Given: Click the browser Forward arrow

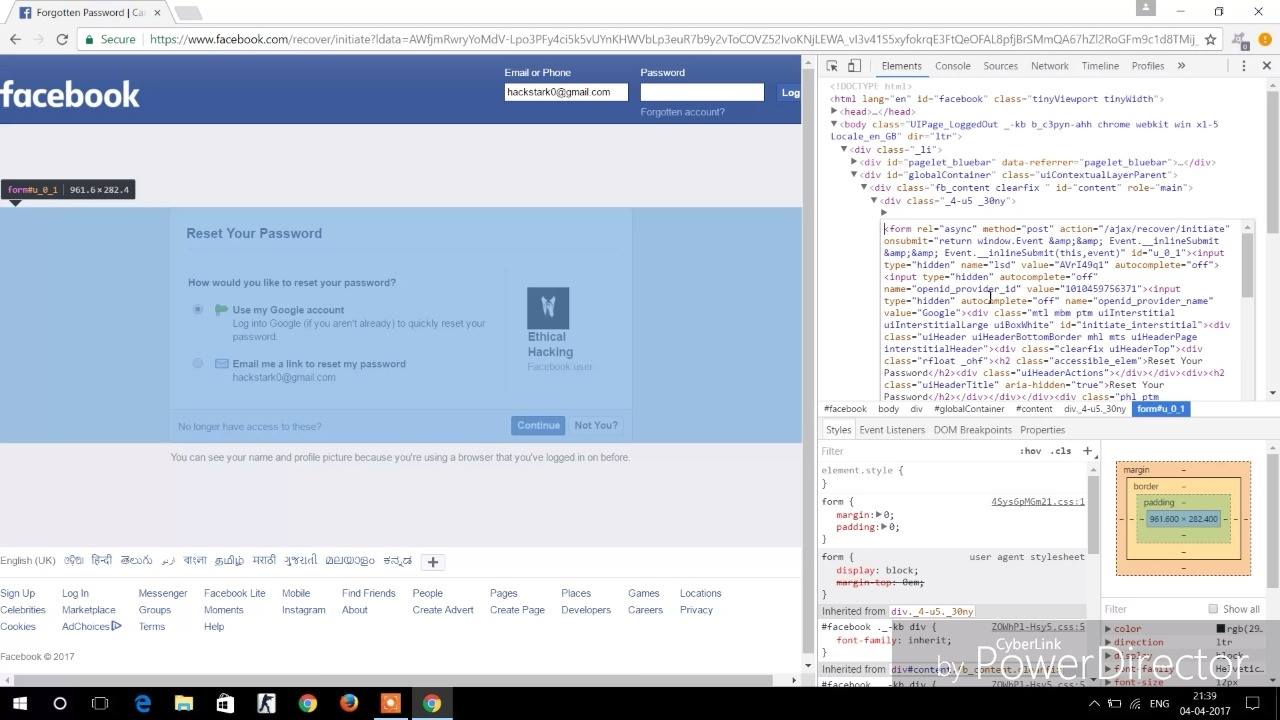Looking at the screenshot, I should [x=38, y=39].
